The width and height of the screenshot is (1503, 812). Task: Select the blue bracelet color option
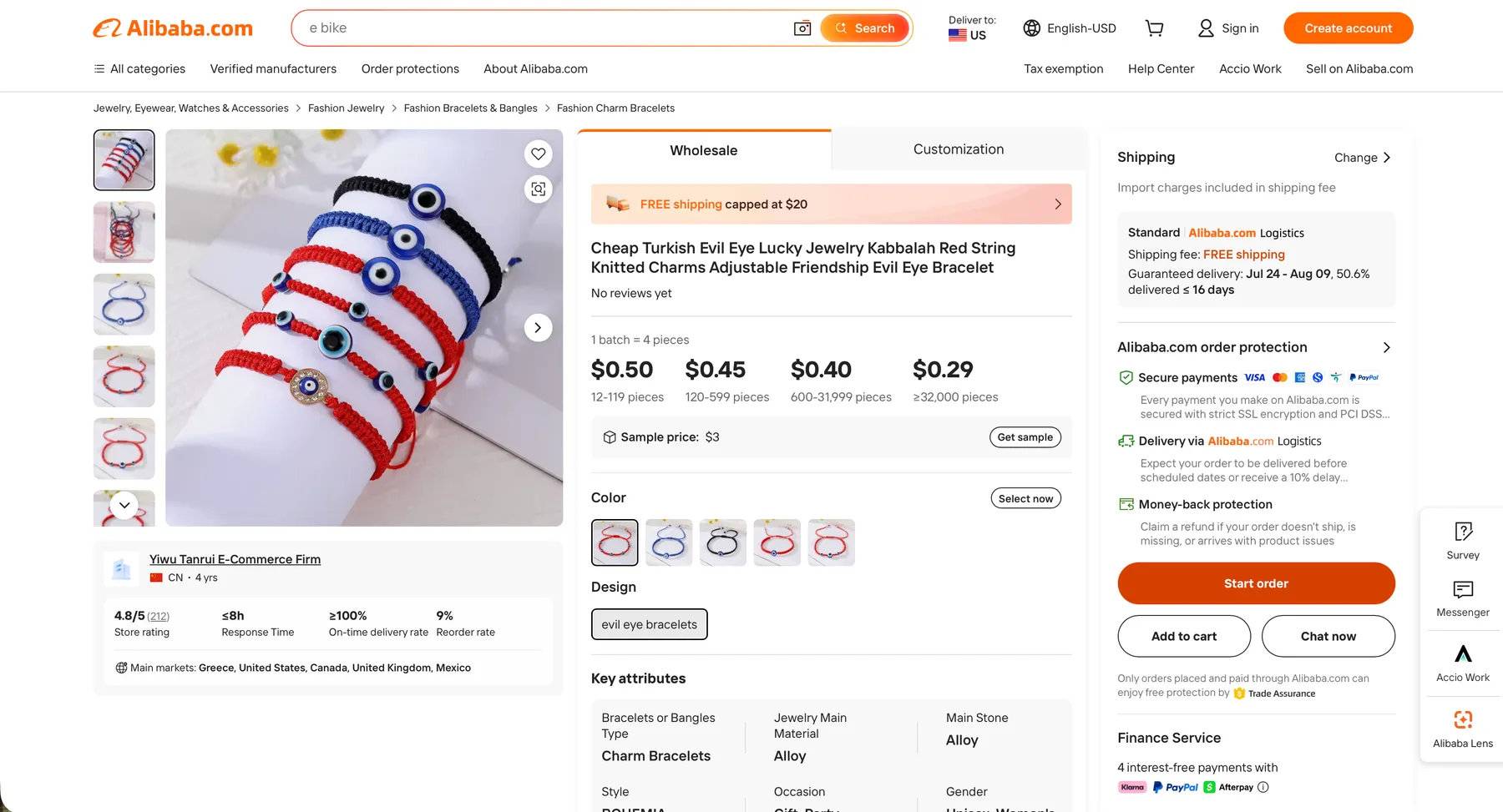[669, 542]
